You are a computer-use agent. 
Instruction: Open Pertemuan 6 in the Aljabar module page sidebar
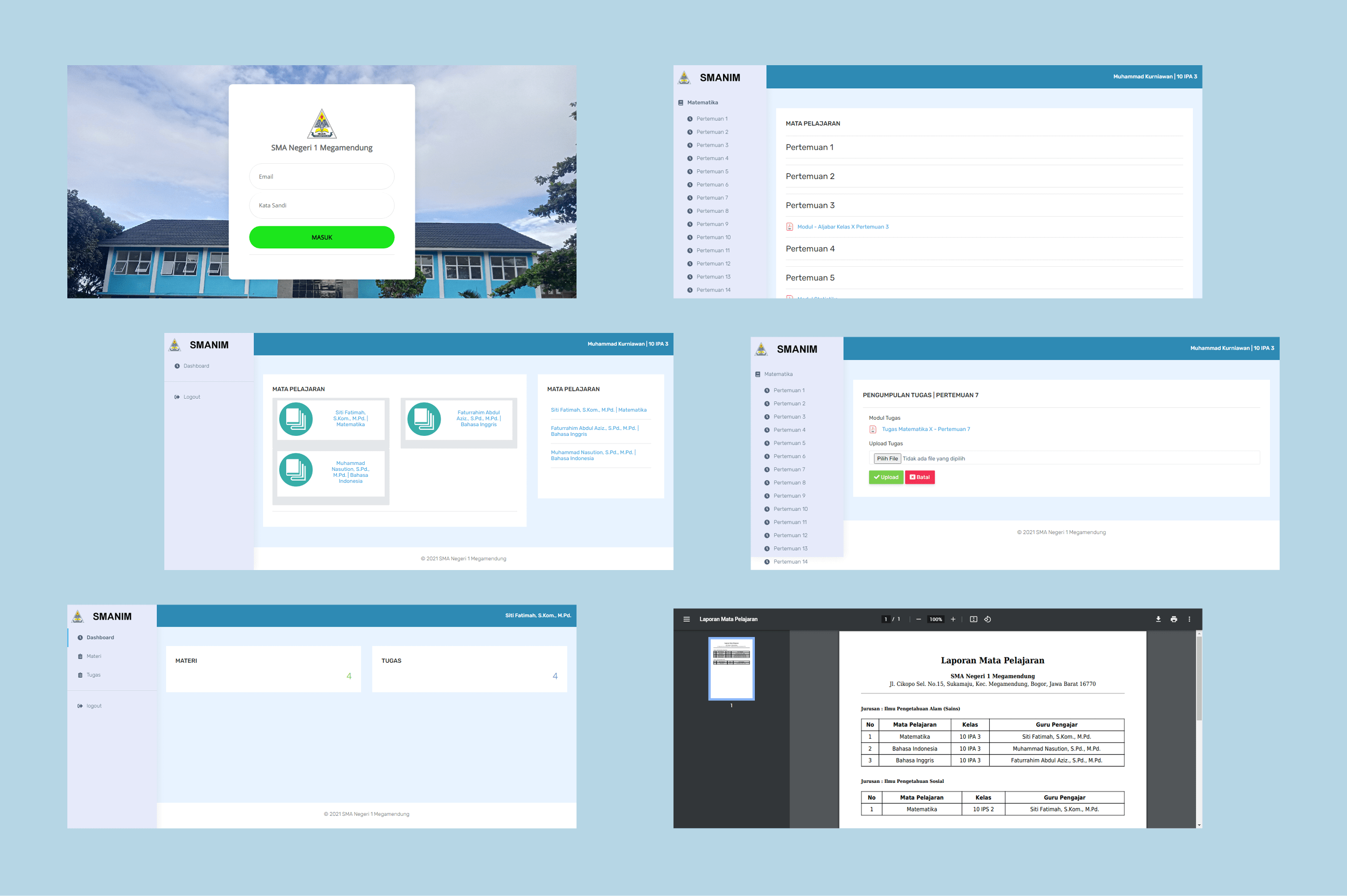[x=712, y=185]
